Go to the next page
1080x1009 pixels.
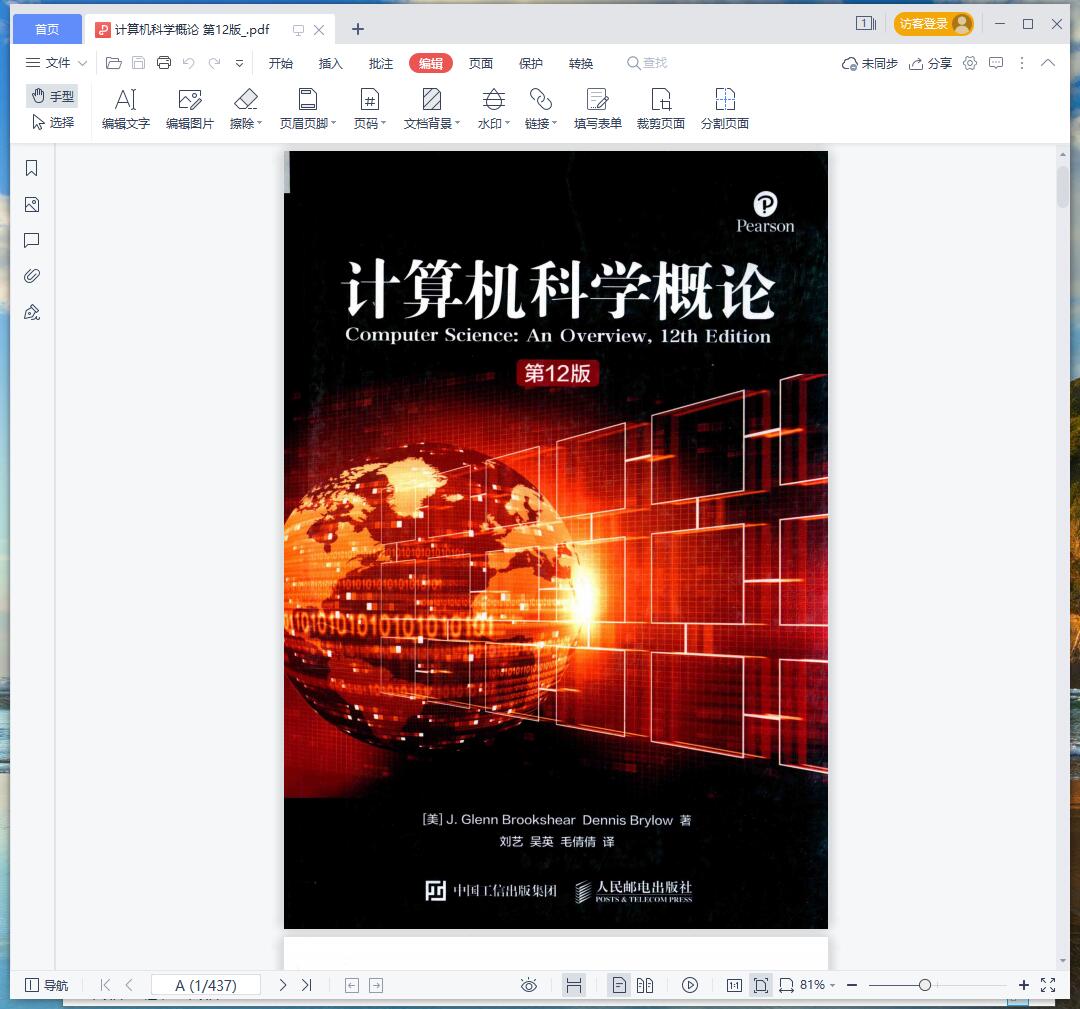pos(282,986)
